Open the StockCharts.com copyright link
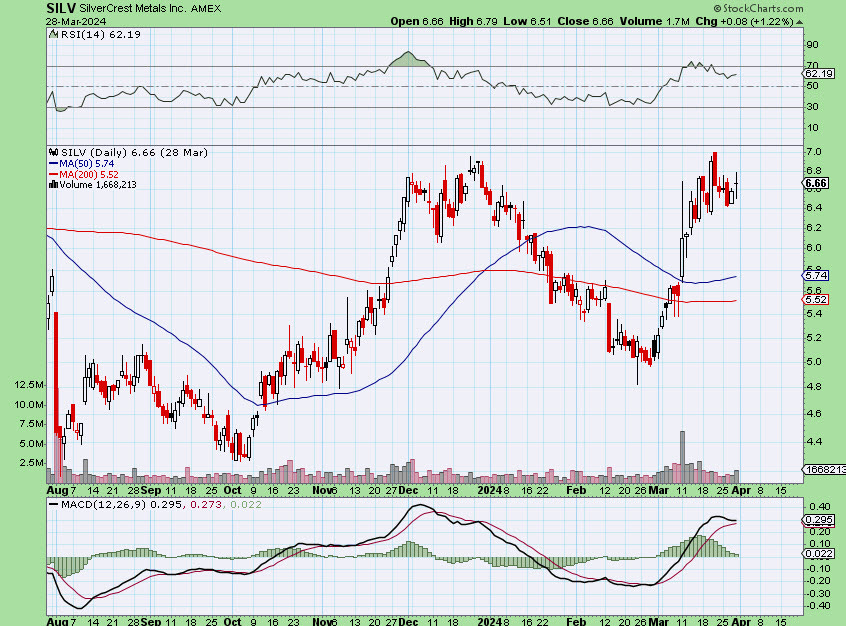This screenshot has height=626, width=846. [758, 9]
